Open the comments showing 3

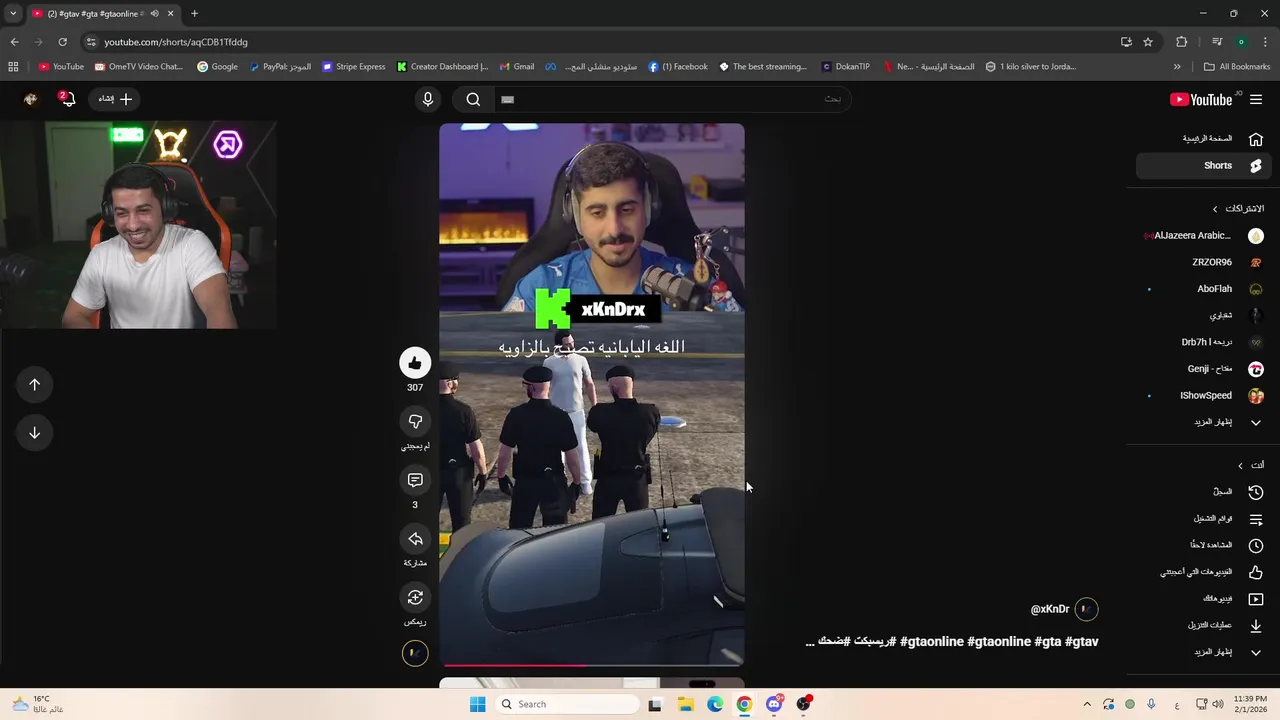(x=415, y=480)
